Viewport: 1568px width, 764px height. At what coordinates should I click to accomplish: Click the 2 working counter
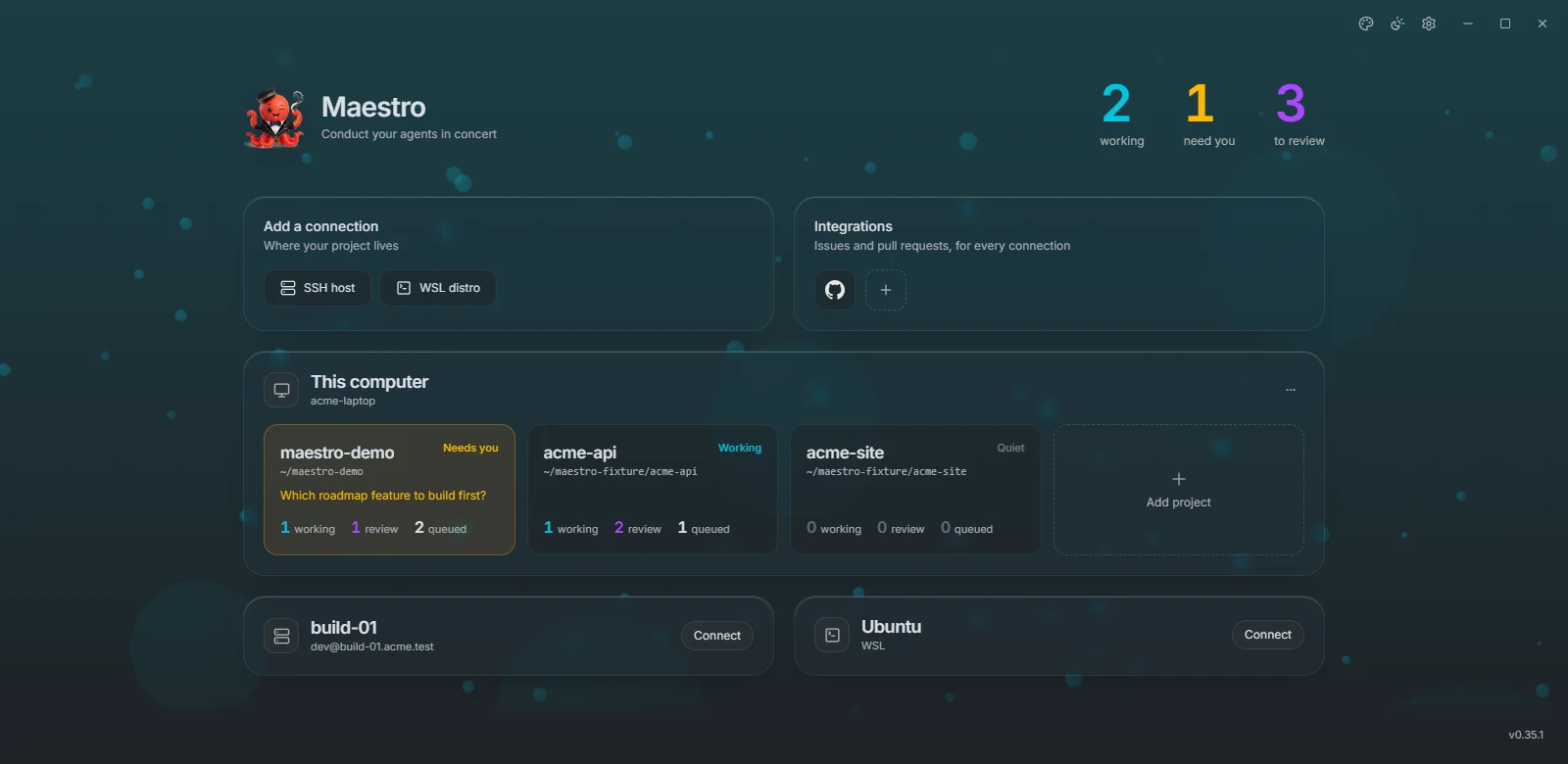click(x=1121, y=115)
